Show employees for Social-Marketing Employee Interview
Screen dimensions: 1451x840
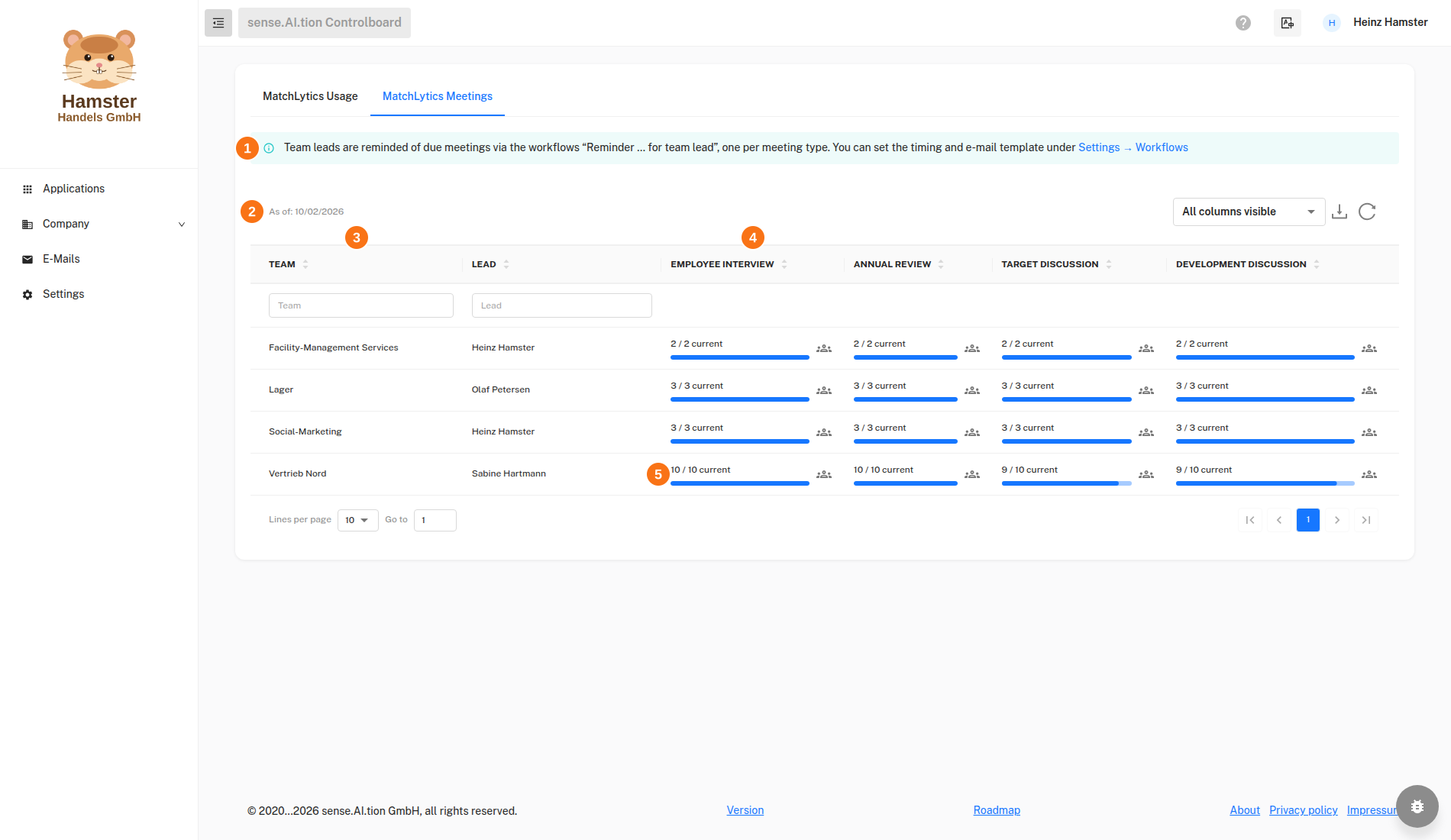pos(824,433)
